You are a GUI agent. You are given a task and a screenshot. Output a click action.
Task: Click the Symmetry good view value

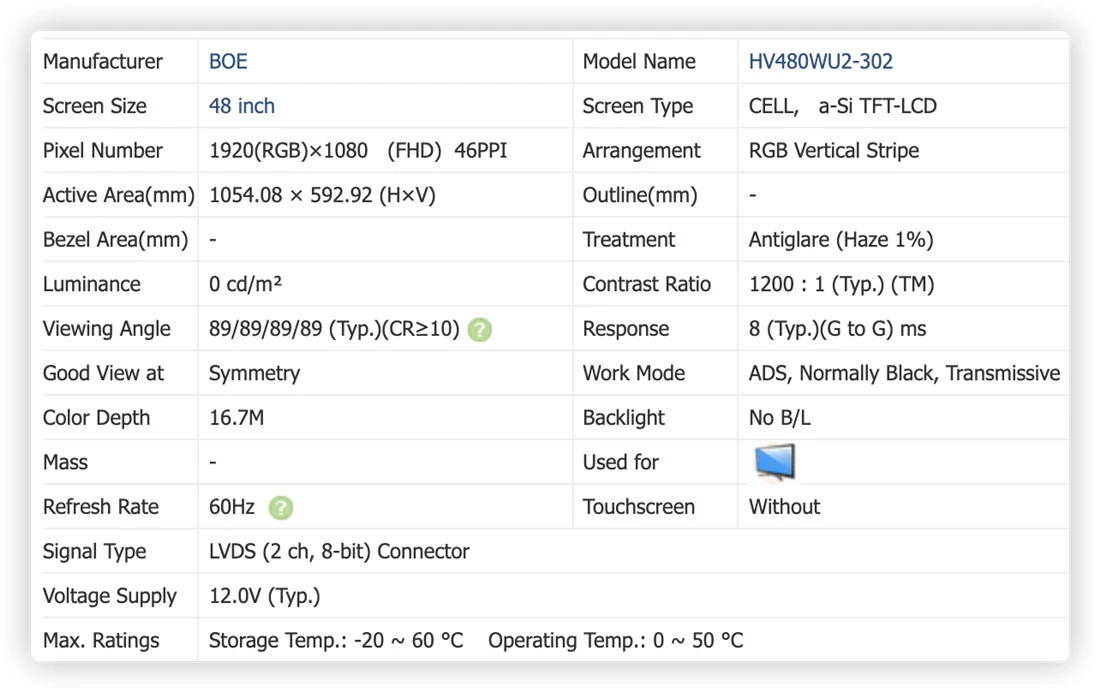coord(254,373)
